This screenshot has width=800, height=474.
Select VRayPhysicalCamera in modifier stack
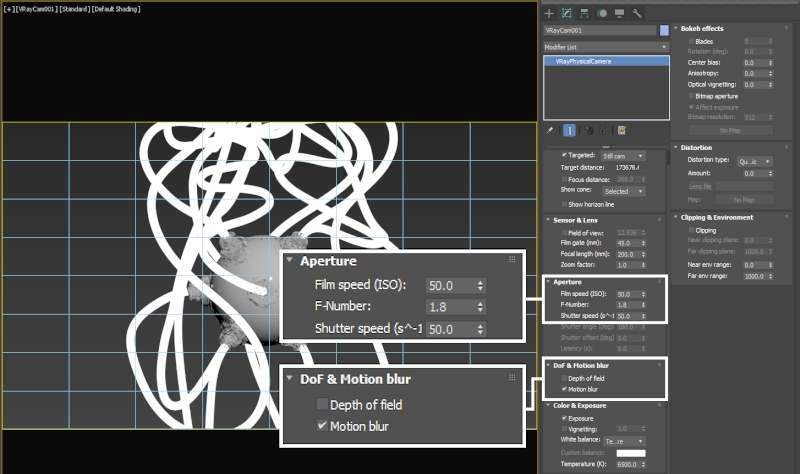[606, 62]
